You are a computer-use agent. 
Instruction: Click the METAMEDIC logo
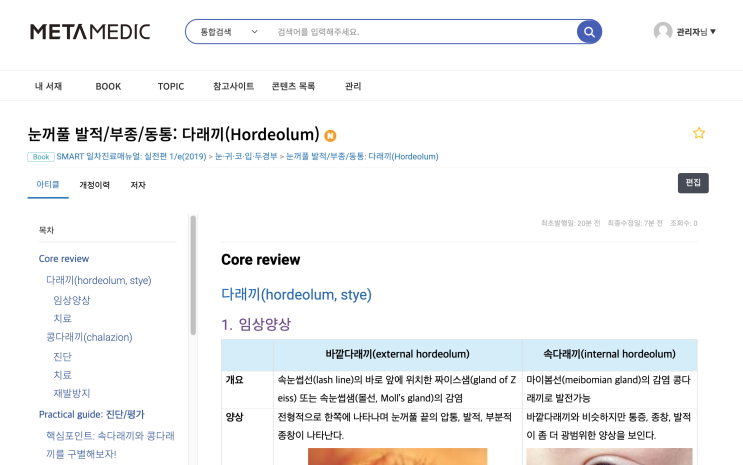pos(90,32)
